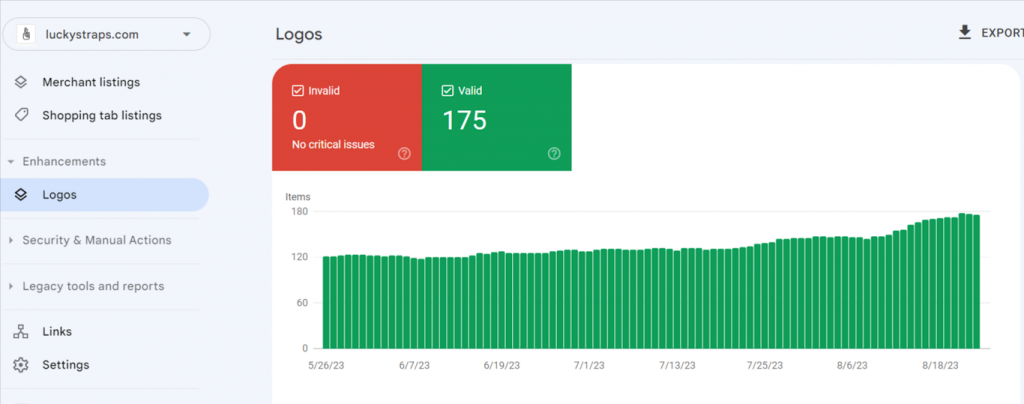Click the Export download arrow icon
Screen dimensions: 1024x404
click(965, 33)
